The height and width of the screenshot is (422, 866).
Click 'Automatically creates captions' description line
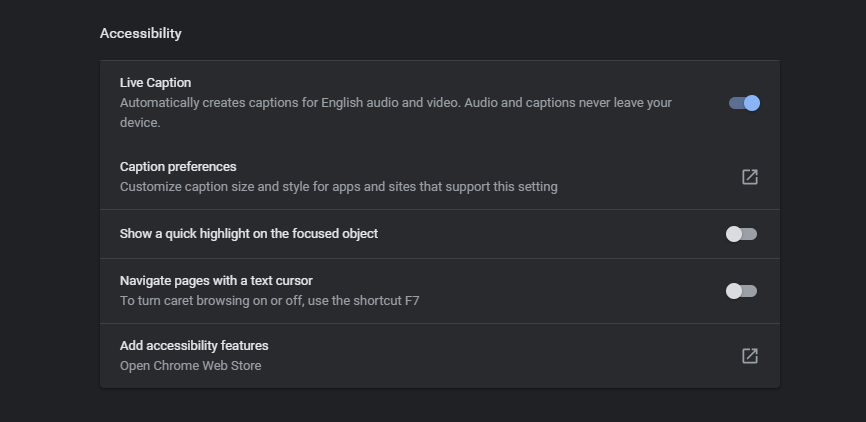[395, 103]
